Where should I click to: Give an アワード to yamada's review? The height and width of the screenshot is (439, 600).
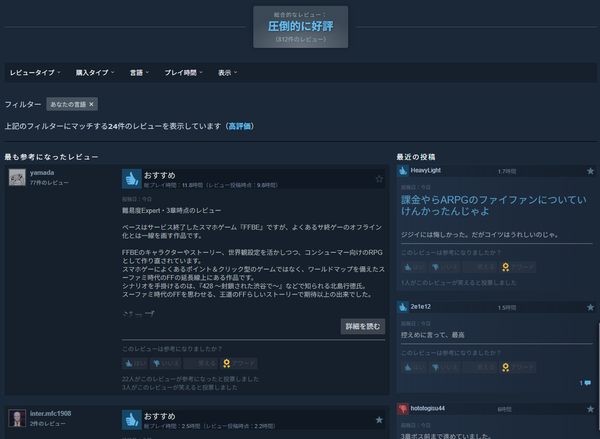tap(239, 363)
